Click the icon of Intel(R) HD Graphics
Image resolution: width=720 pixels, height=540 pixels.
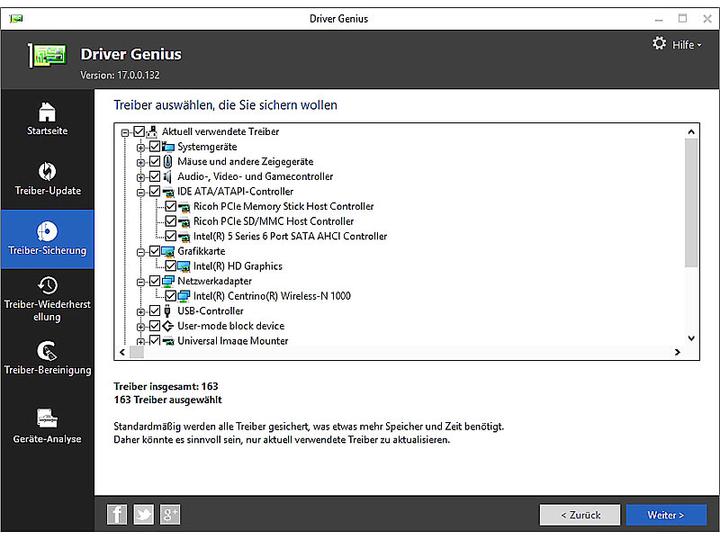184,266
